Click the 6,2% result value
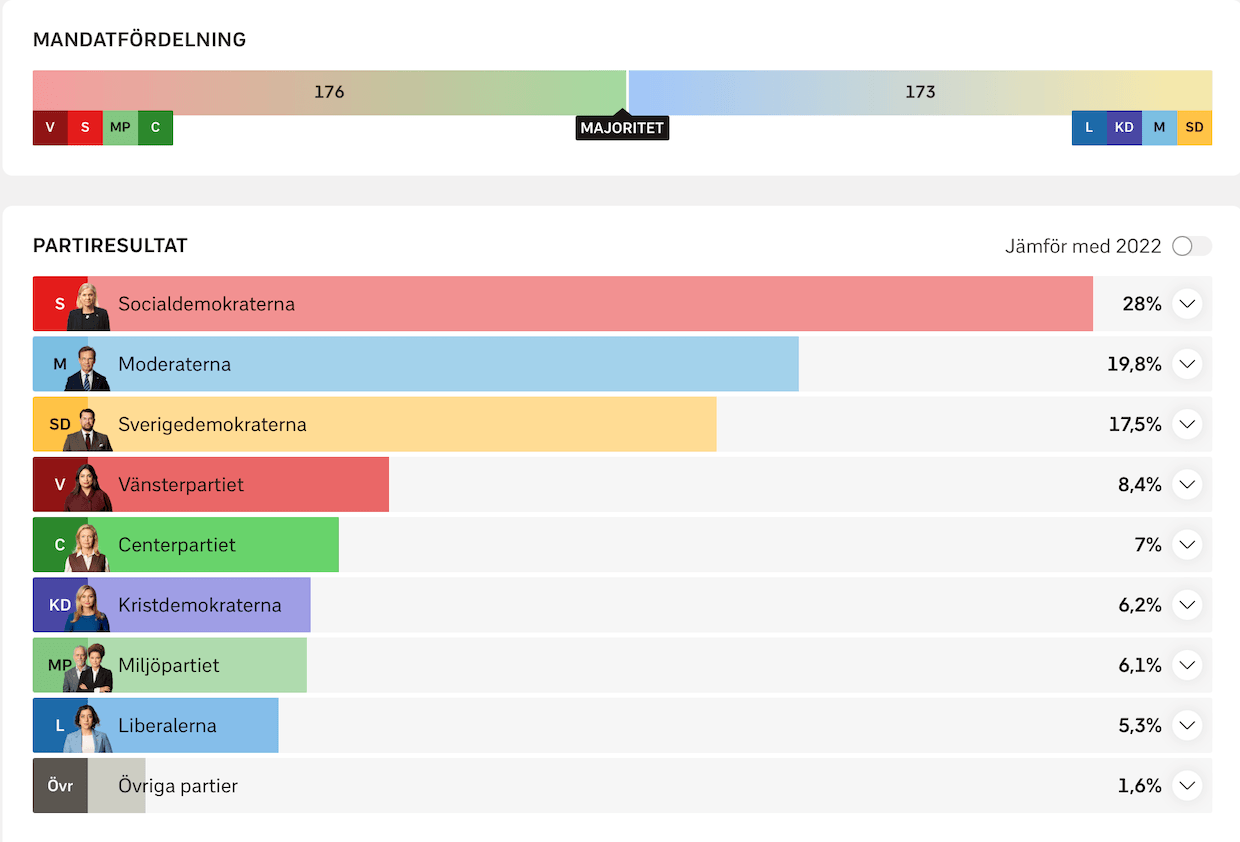1240x842 pixels. coord(1140,605)
